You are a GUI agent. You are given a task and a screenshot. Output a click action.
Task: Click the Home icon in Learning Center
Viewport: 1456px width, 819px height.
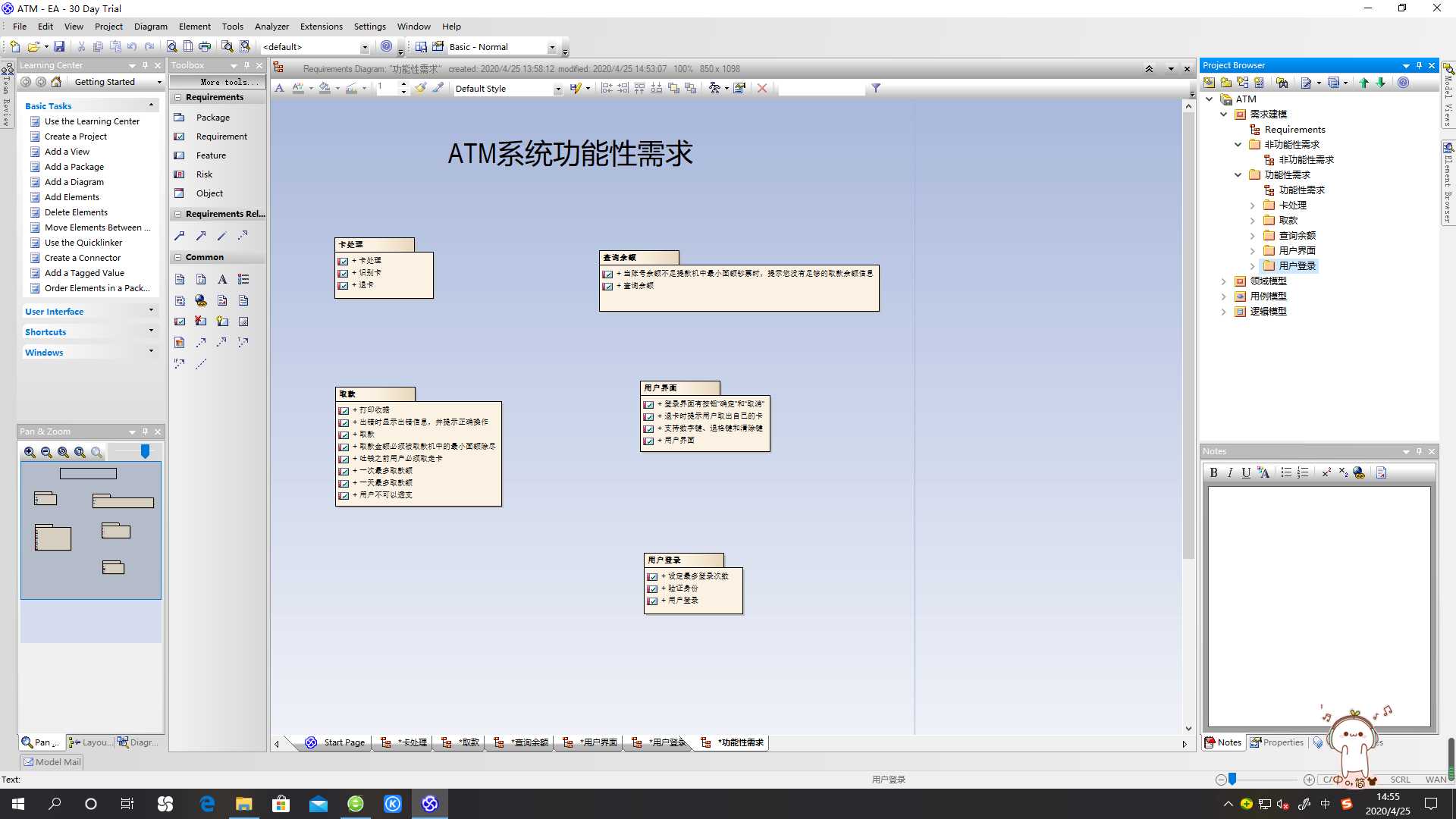point(56,82)
